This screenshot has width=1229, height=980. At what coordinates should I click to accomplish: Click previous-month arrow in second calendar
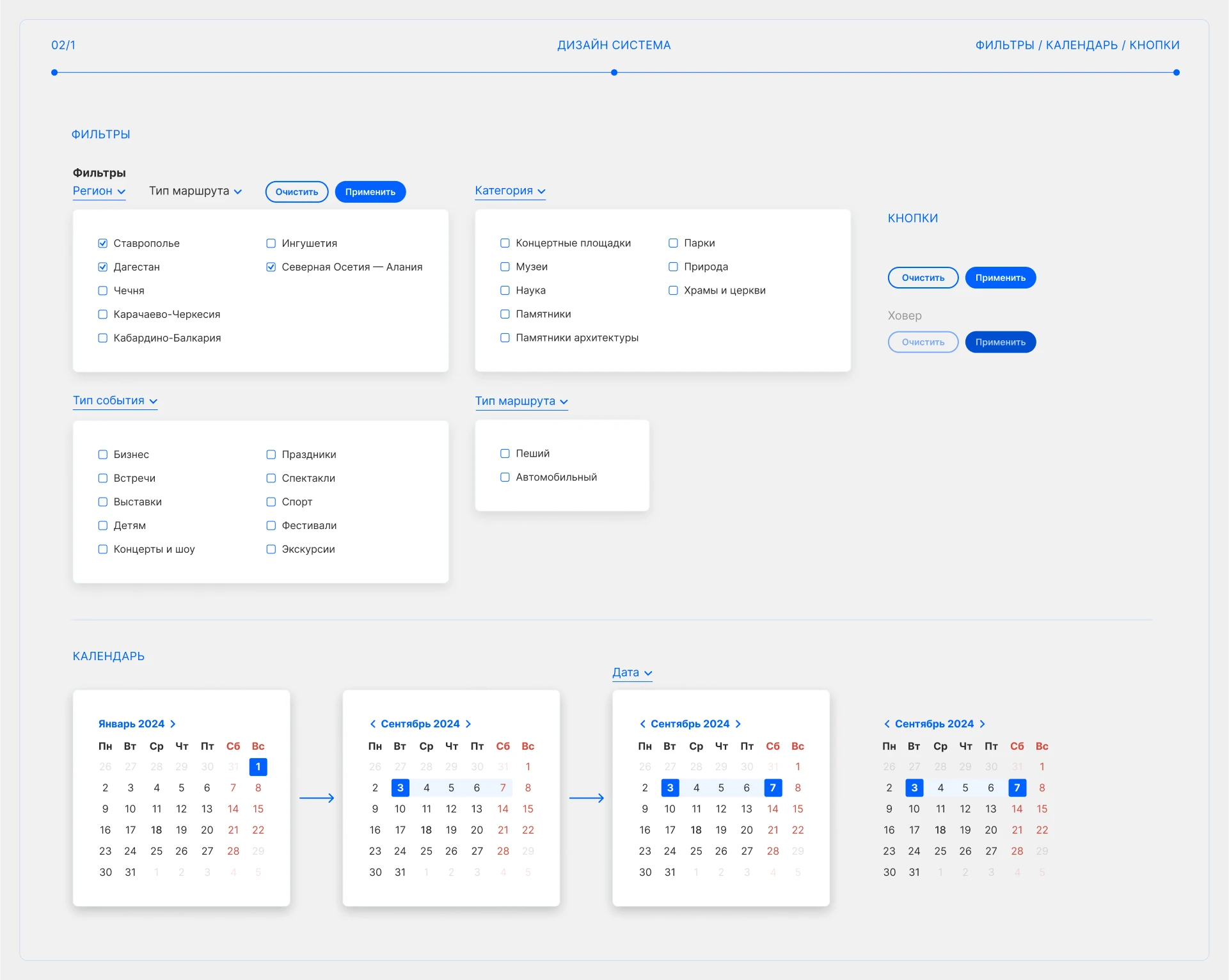[373, 724]
